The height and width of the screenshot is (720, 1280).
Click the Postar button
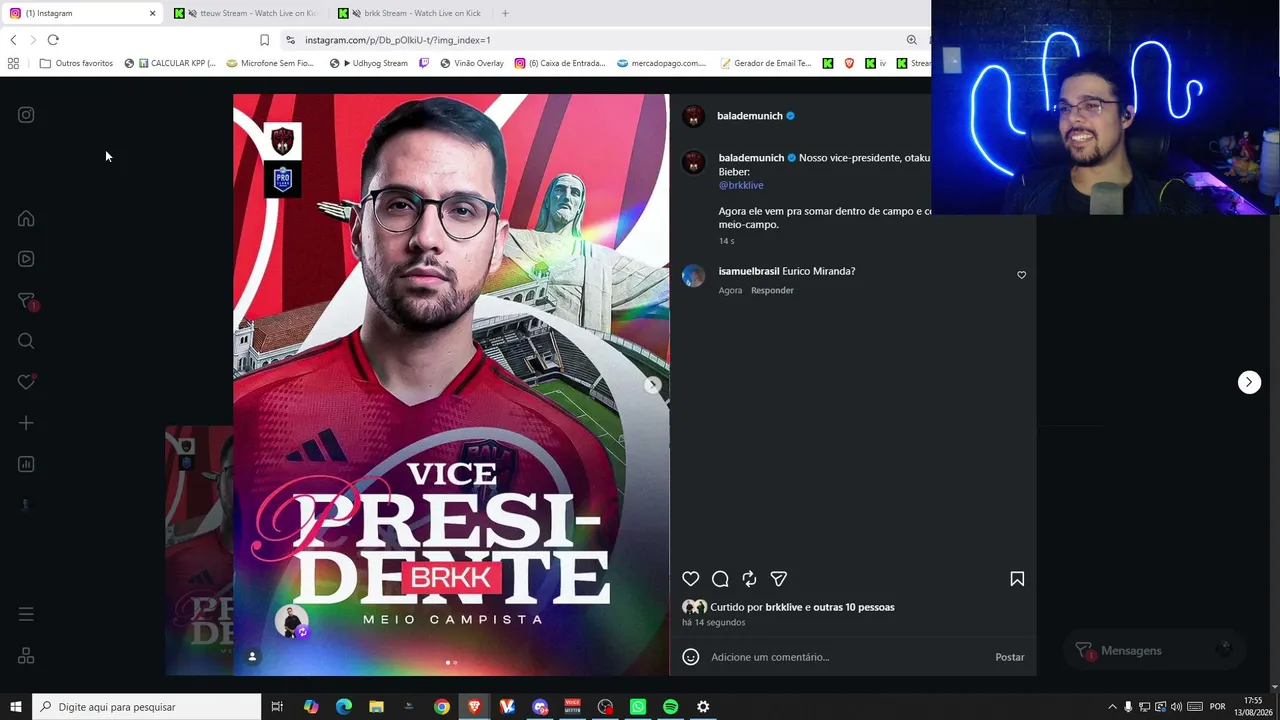(x=1010, y=657)
